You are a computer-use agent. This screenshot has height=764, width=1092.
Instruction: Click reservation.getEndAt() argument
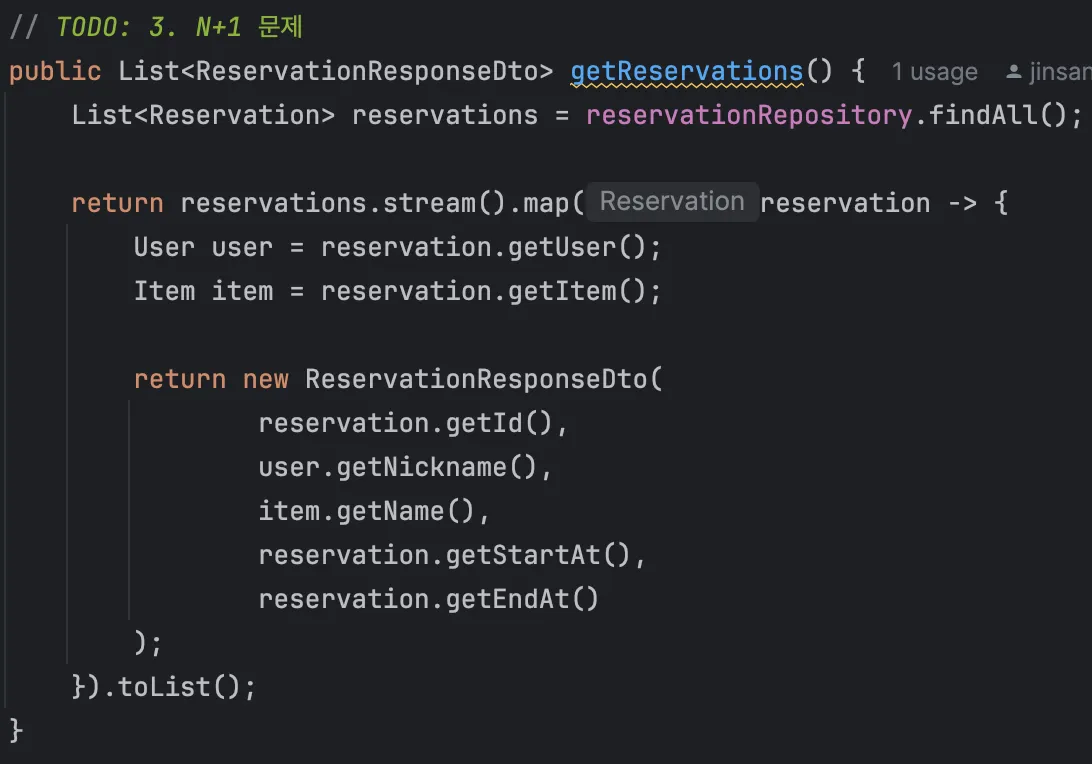pos(428,599)
